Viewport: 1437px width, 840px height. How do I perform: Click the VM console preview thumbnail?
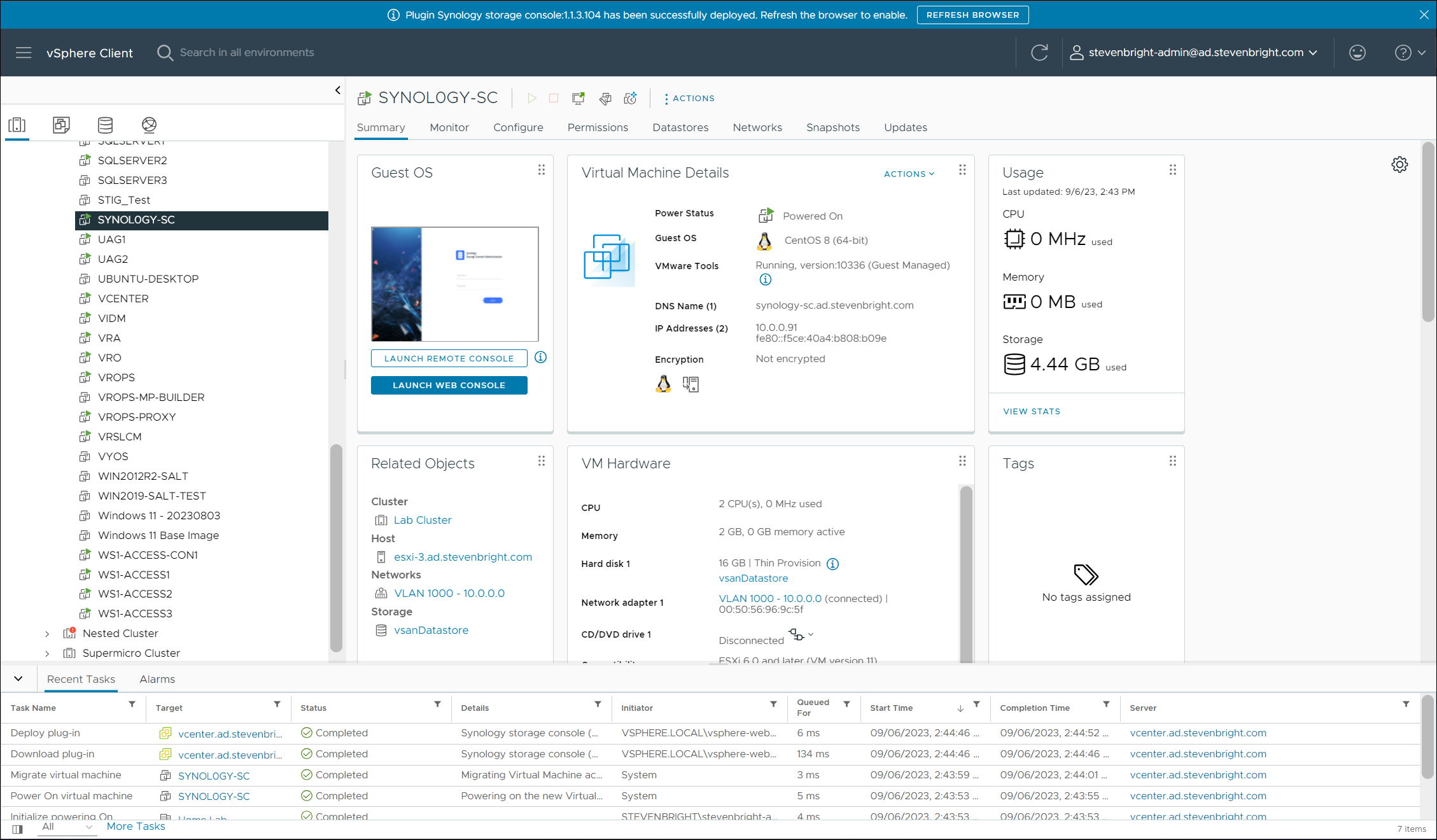click(454, 284)
